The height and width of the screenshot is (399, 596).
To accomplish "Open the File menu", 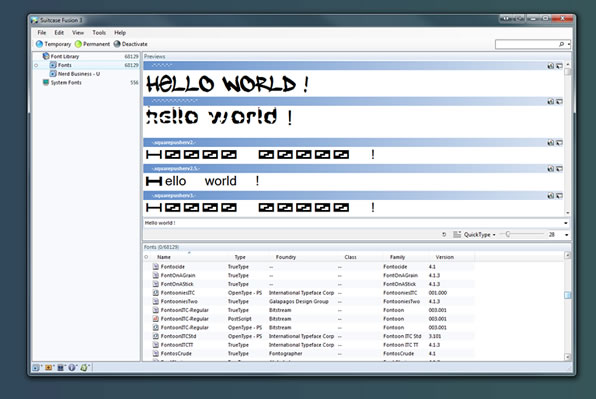I will (x=42, y=33).
